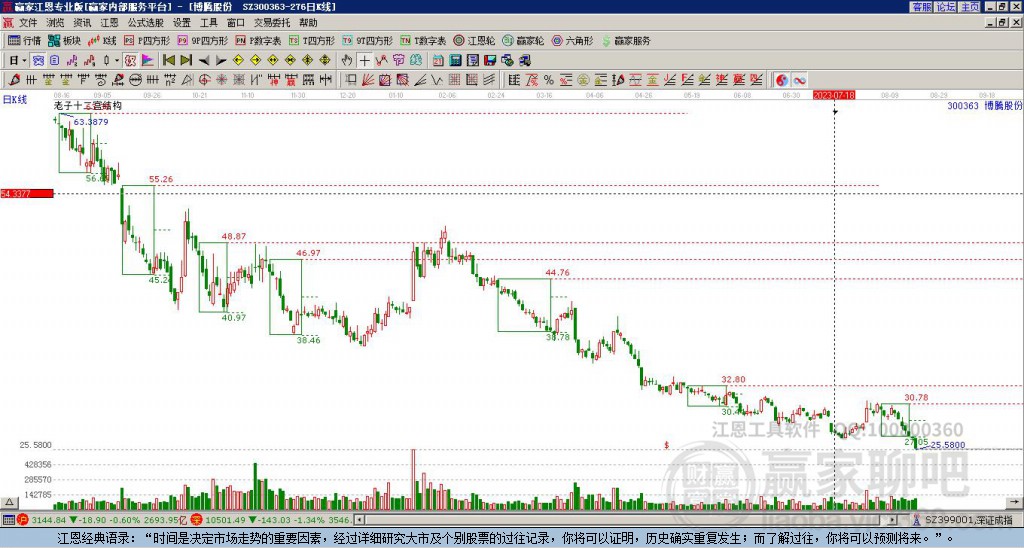Open the 六角形 tool
This screenshot has width=1024, height=548.
573,40
